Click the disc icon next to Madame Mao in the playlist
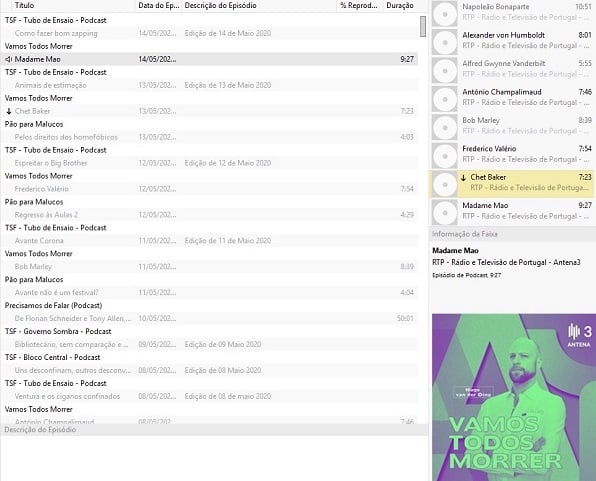The image size is (596, 481). pyautogui.click(x=445, y=213)
